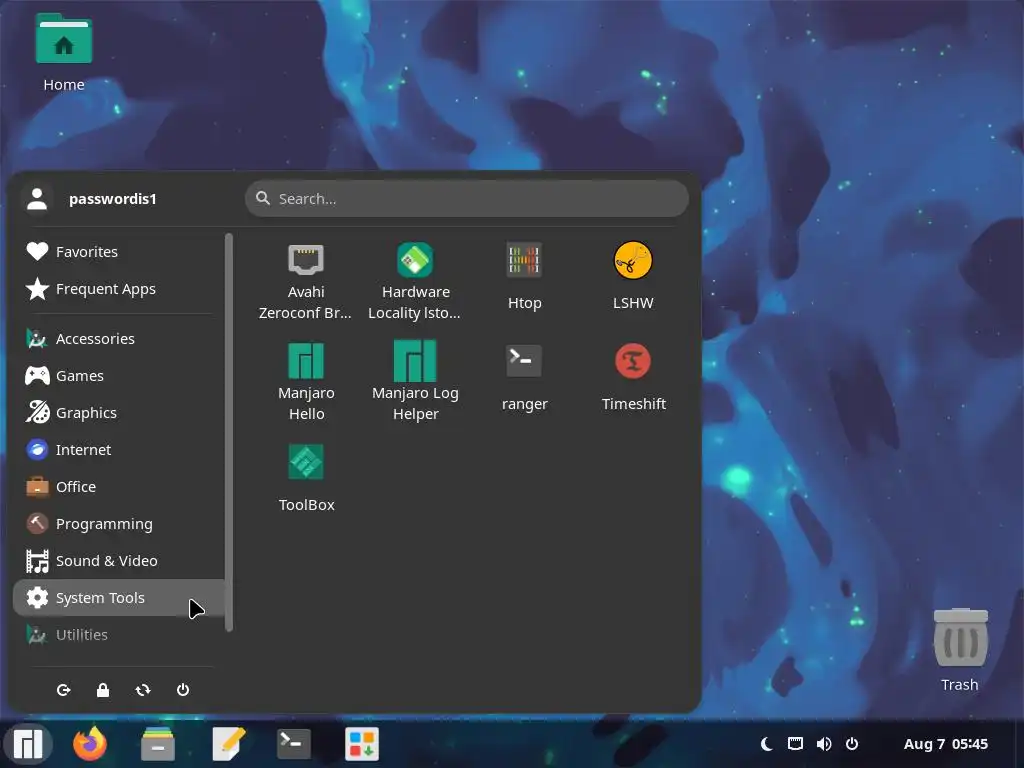Image resolution: width=1024 pixels, height=768 pixels.
Task: Open the Office category
Action: 119,487
